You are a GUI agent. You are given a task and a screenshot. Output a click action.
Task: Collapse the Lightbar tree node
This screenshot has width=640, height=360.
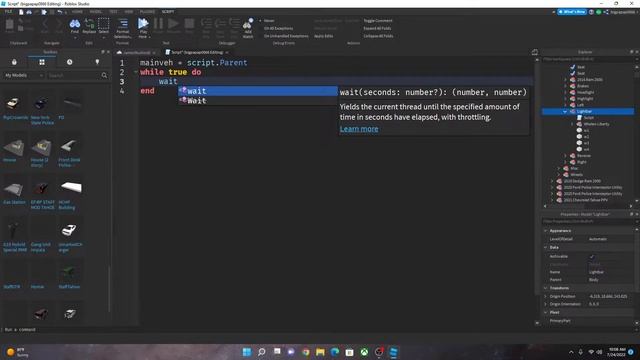[565, 111]
